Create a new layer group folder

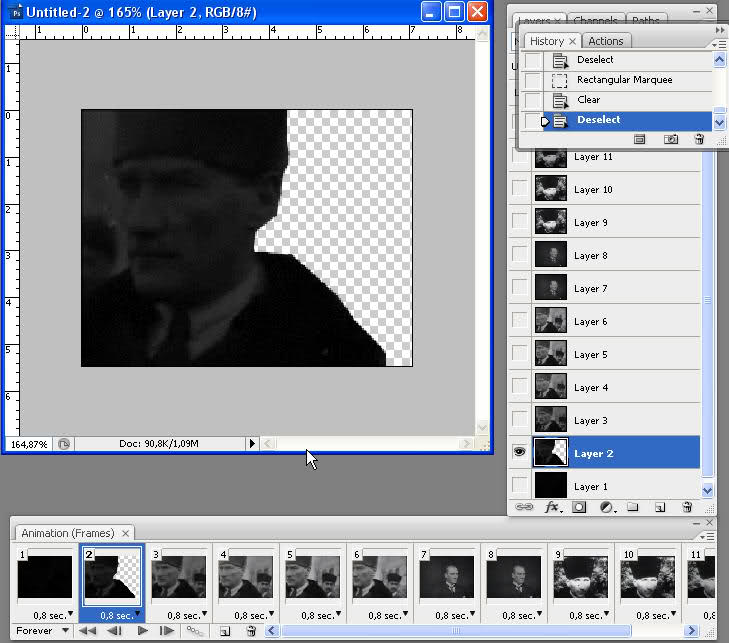(x=633, y=508)
